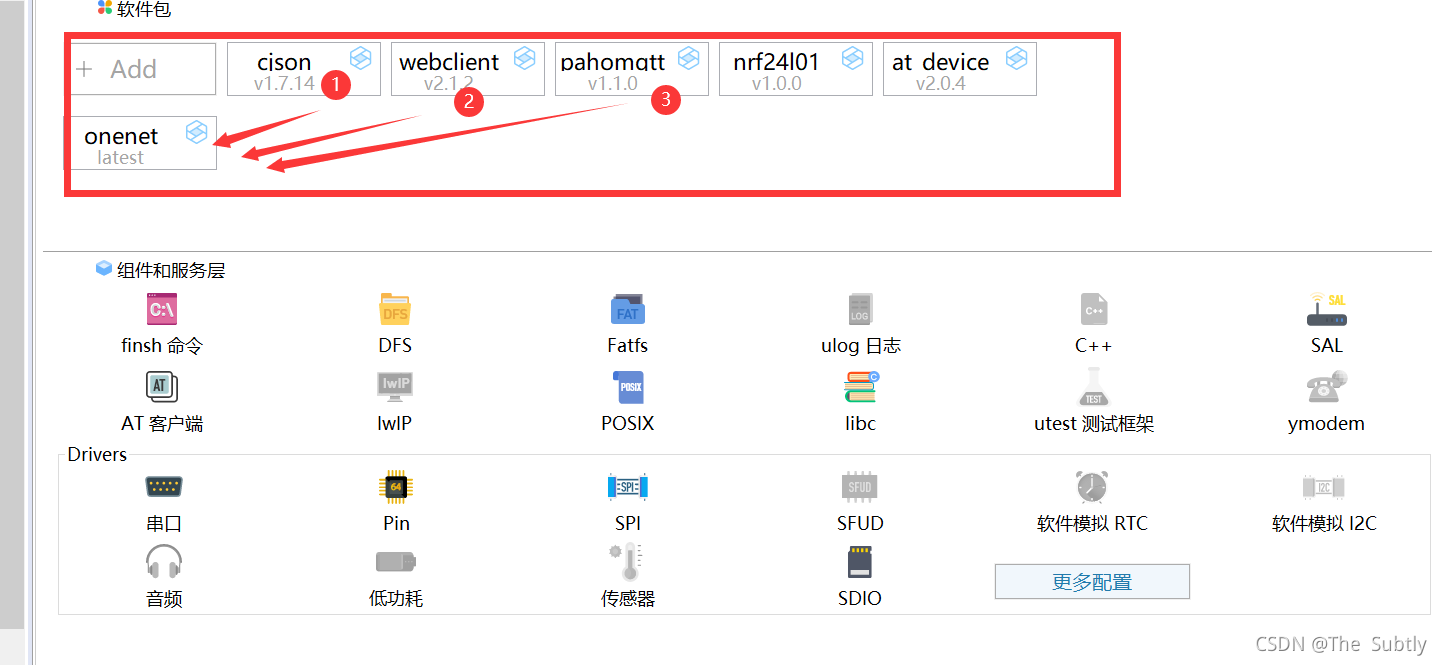Open the at_device package cube icon

click(1017, 58)
